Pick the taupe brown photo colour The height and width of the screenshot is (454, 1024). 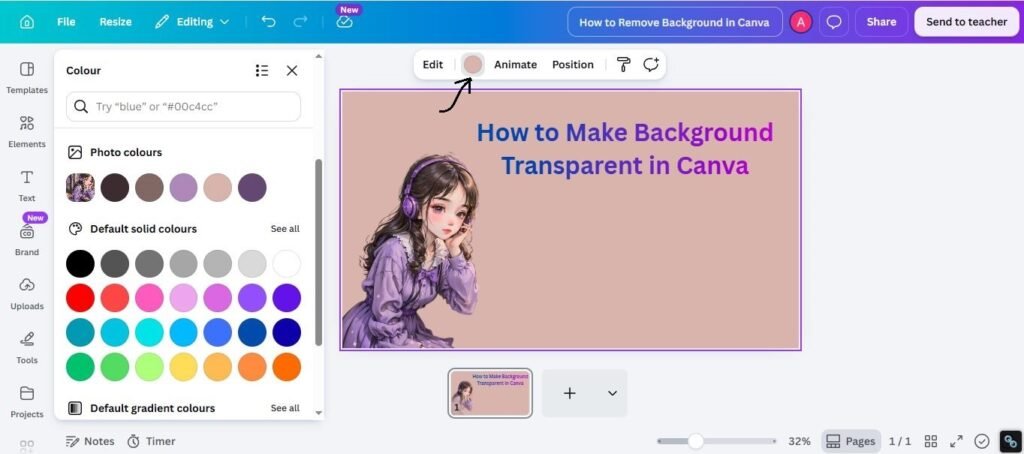tap(149, 187)
